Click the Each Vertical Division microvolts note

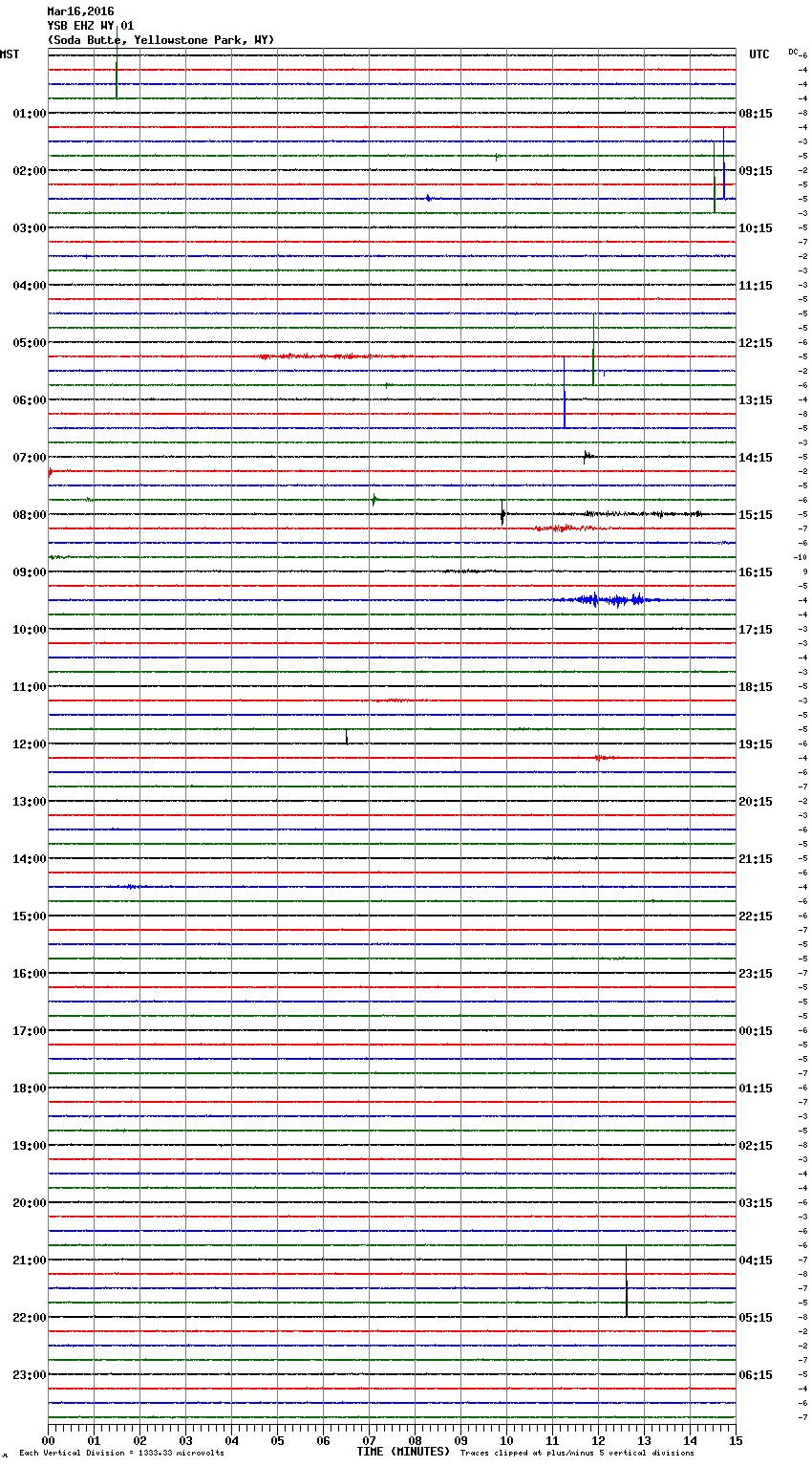[121, 1454]
